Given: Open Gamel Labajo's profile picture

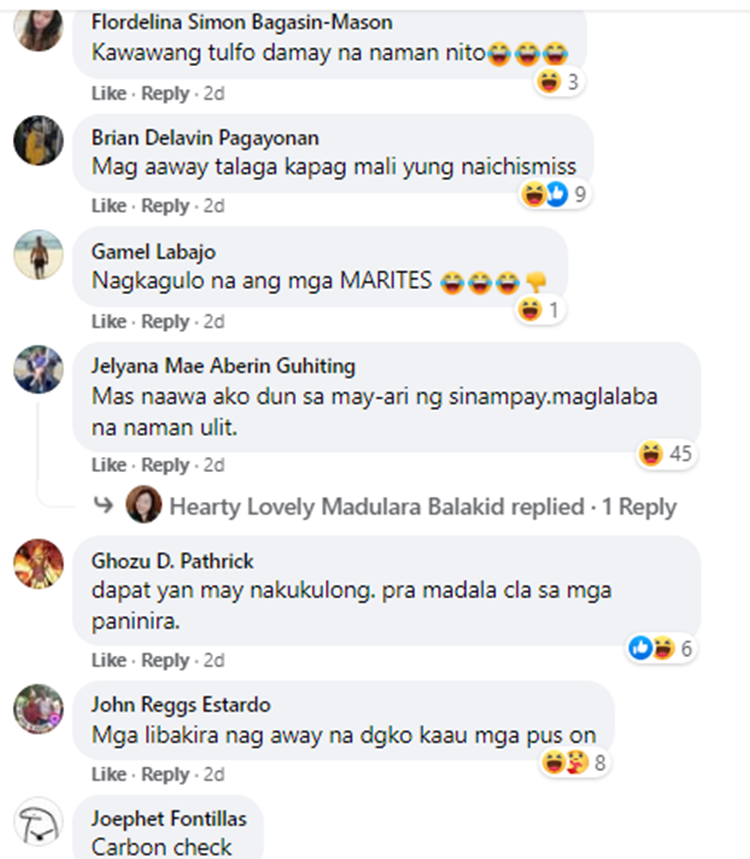Looking at the screenshot, I should point(38,255).
